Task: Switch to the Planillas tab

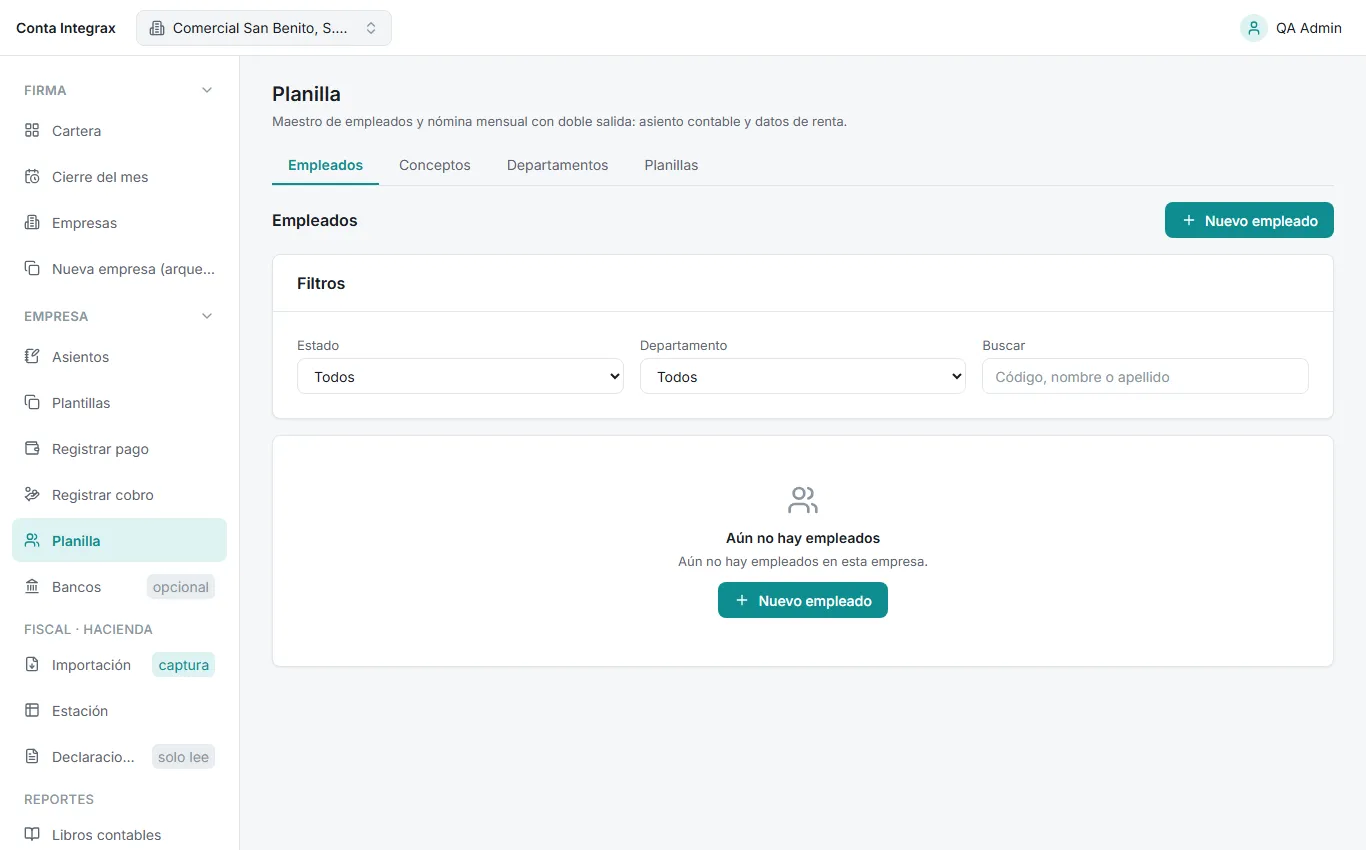Action: [671, 165]
